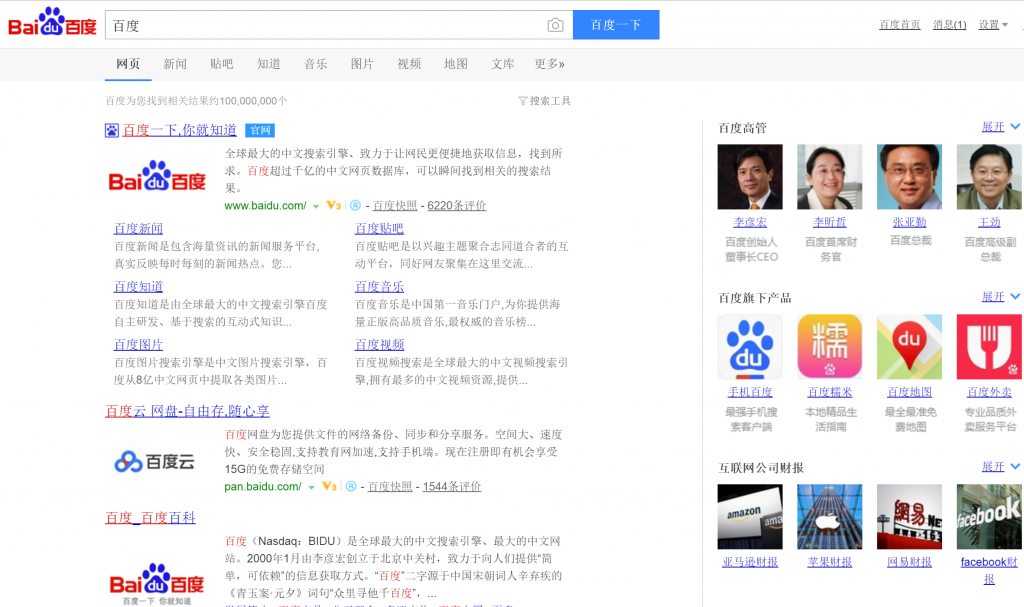Select the 网页 tab

click(x=128, y=64)
